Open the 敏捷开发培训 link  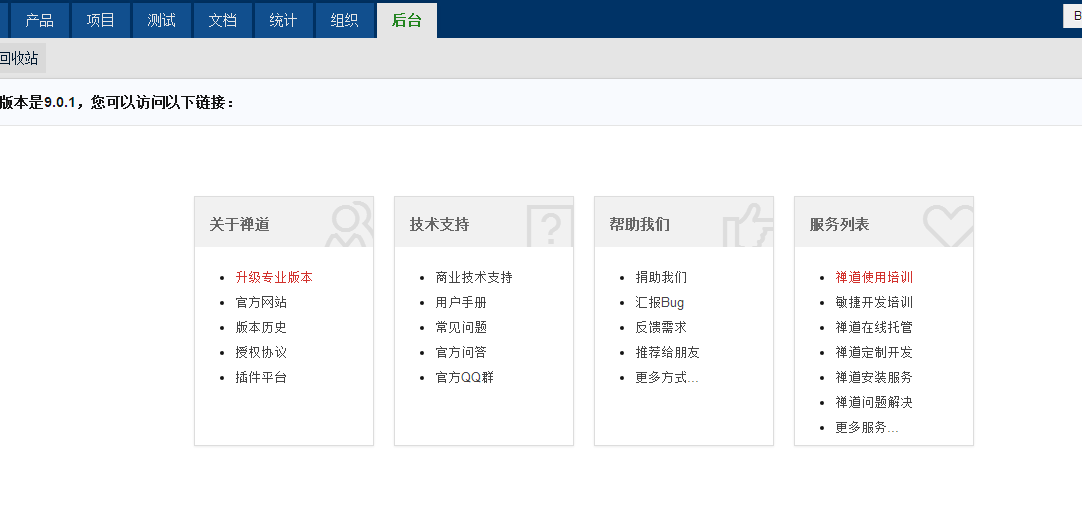874,302
